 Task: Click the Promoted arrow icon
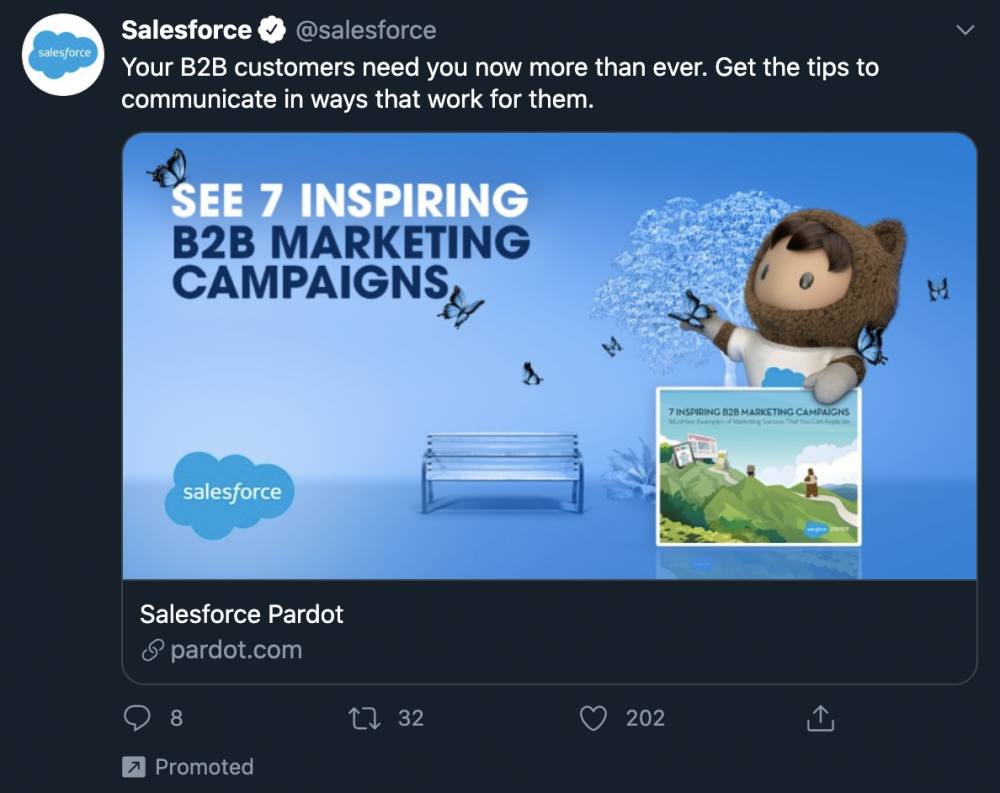[x=132, y=767]
